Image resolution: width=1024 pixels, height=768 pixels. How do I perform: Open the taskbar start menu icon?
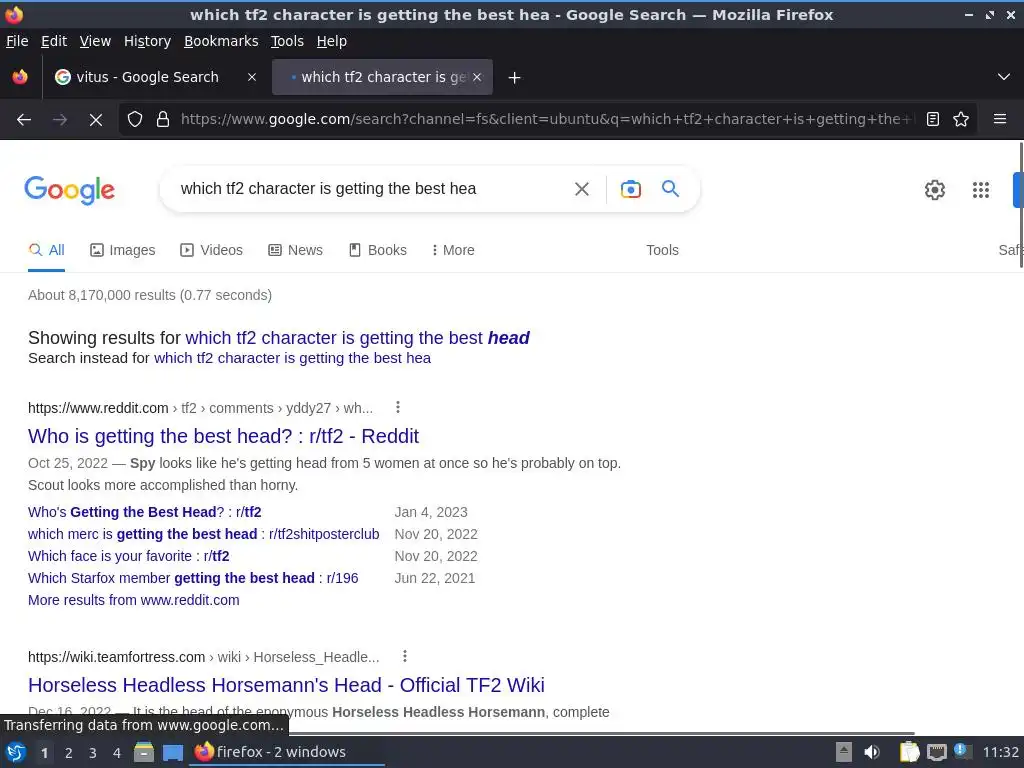16,752
